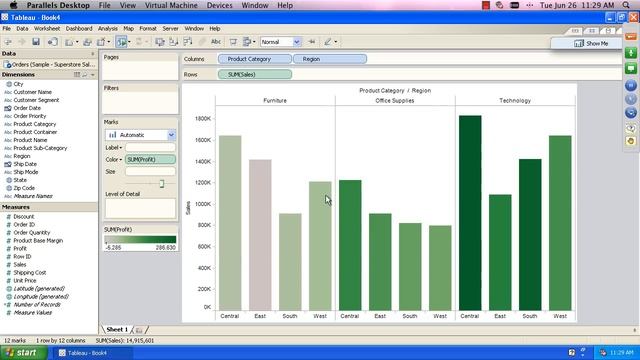640x360 pixels.
Task: Open the Fit Width icon dropdown arrow
Action: point(254,42)
